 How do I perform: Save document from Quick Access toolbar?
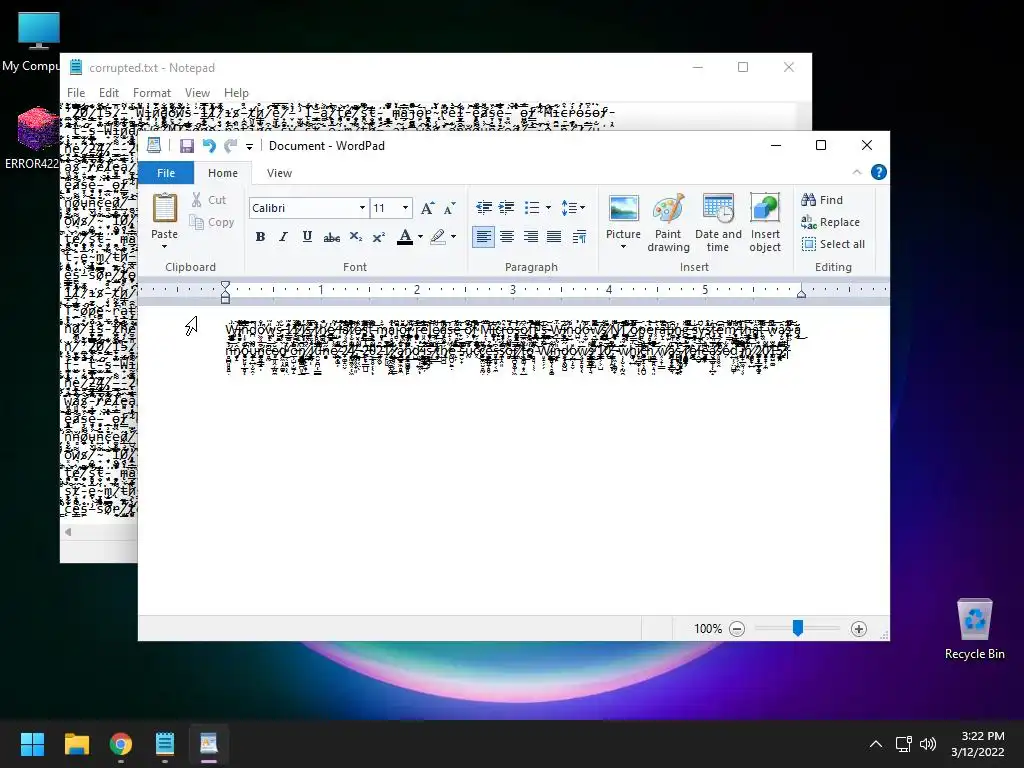point(187,146)
